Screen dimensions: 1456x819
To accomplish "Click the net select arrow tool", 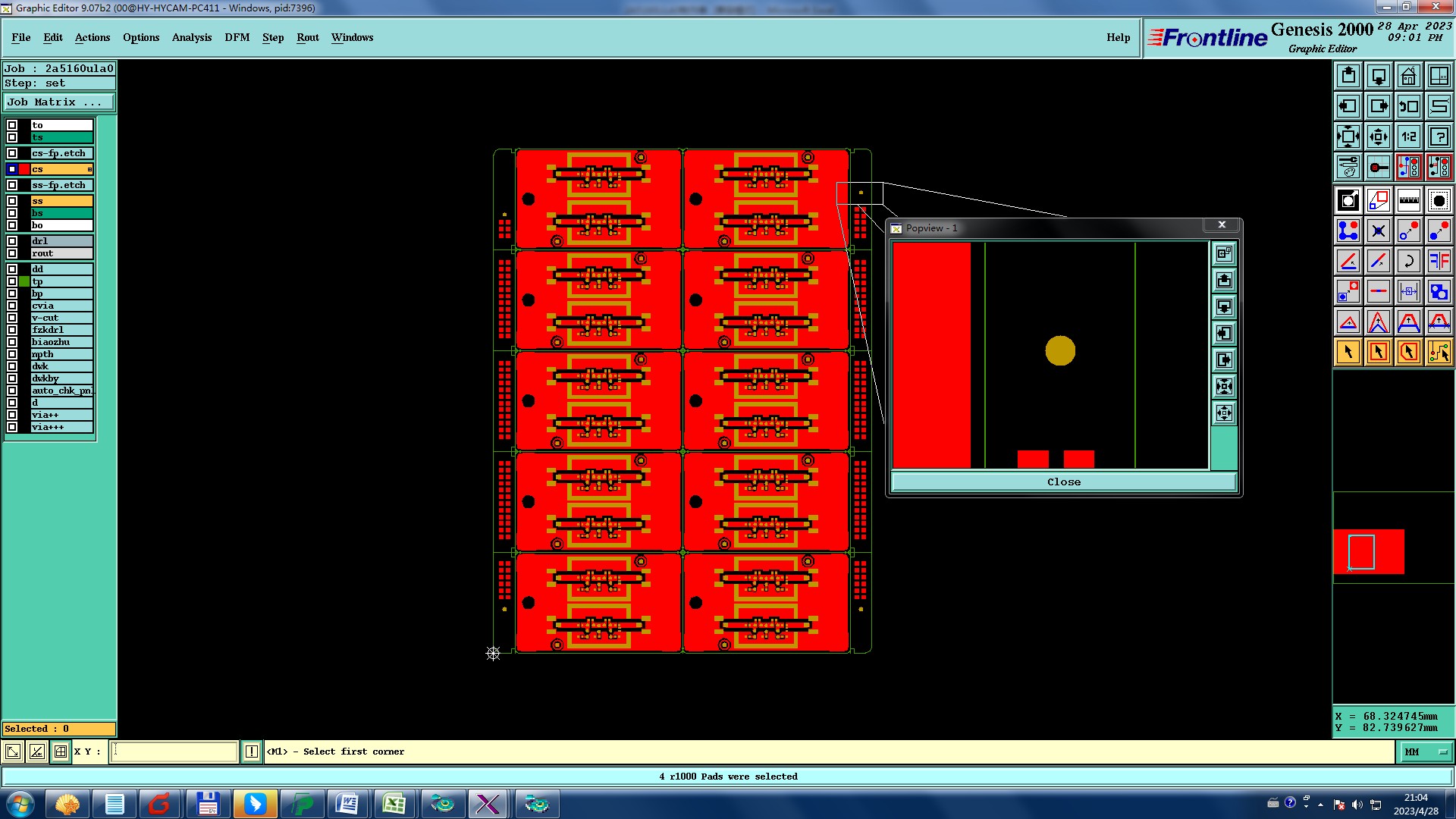I will tap(1439, 352).
